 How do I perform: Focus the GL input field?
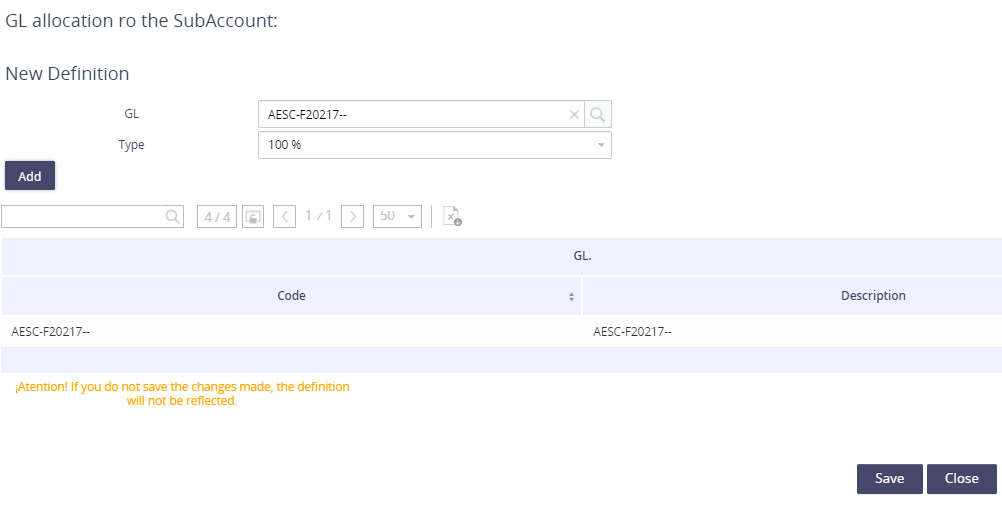click(x=415, y=114)
